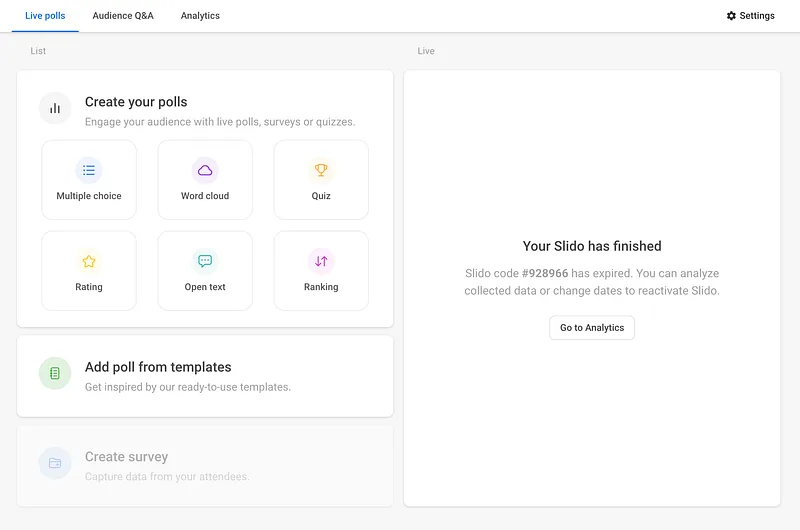
Task: Pick the Rating star icon
Action: (89, 261)
